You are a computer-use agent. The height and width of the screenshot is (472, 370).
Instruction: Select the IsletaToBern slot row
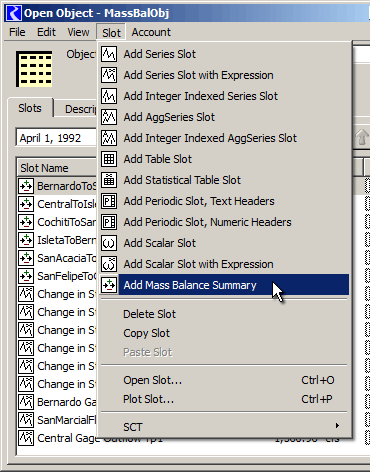pyautogui.click(x=57, y=240)
